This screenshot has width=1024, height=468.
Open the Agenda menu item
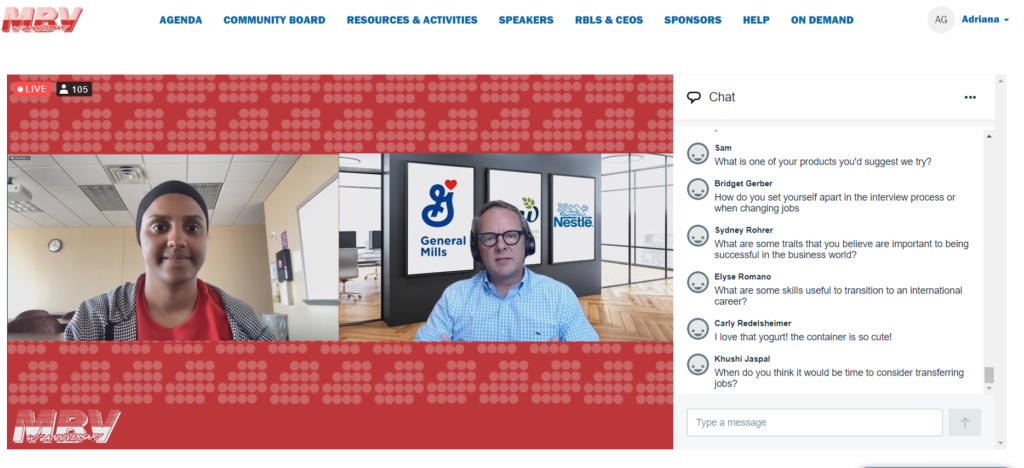pyautogui.click(x=180, y=20)
